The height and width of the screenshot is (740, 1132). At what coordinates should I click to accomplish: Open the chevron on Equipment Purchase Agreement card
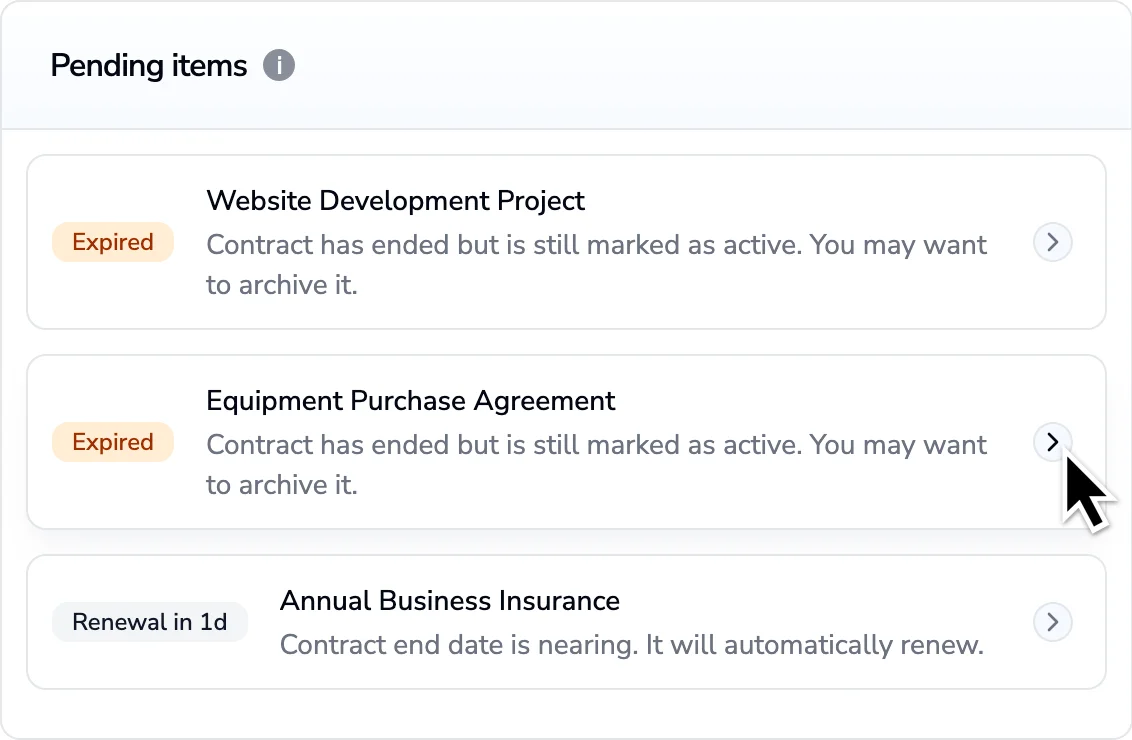click(x=1052, y=442)
